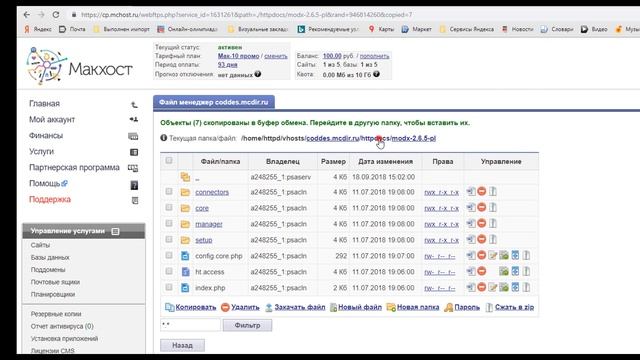Open Поддержка in the left menu

point(50,199)
